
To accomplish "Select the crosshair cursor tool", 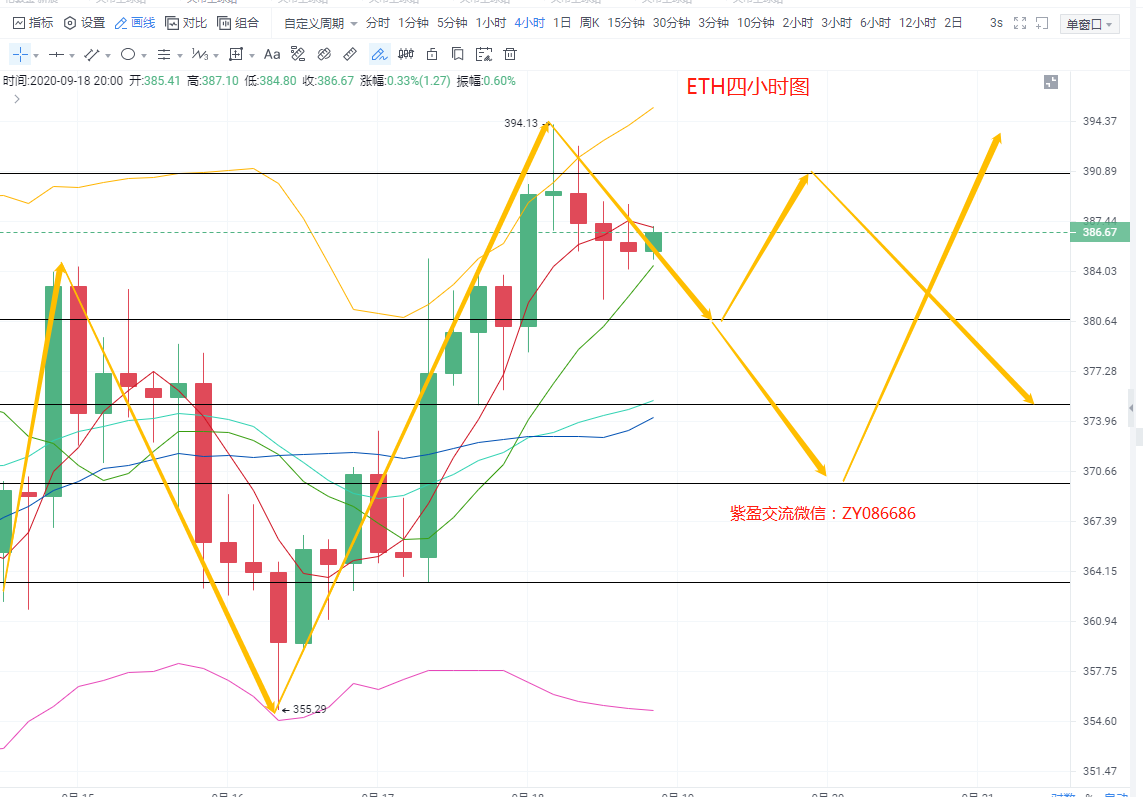I will coord(22,54).
